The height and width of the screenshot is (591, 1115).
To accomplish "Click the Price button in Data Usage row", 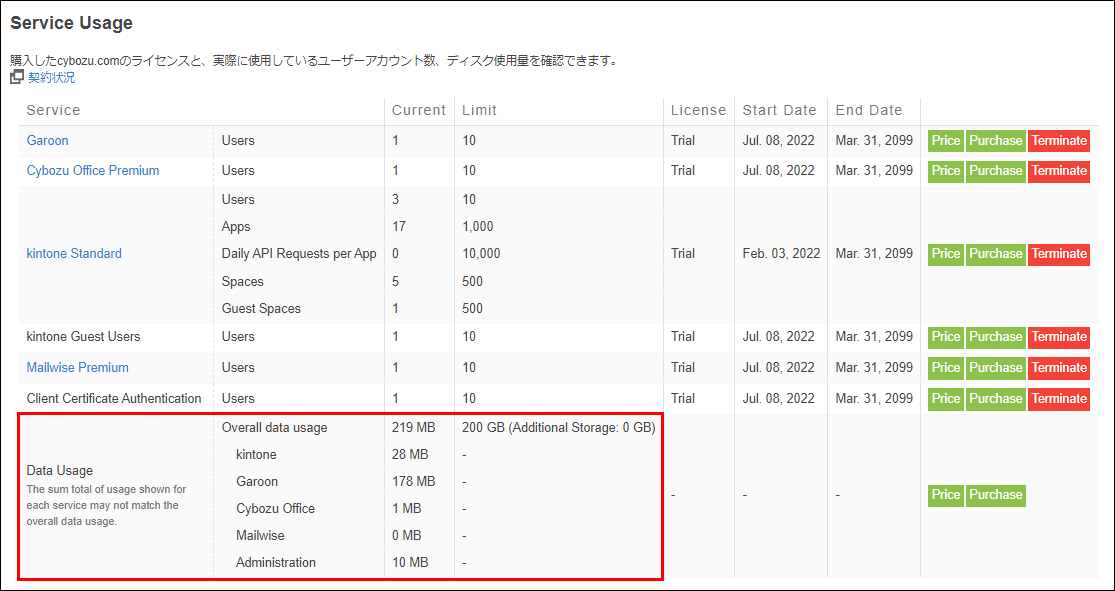I will coord(945,494).
